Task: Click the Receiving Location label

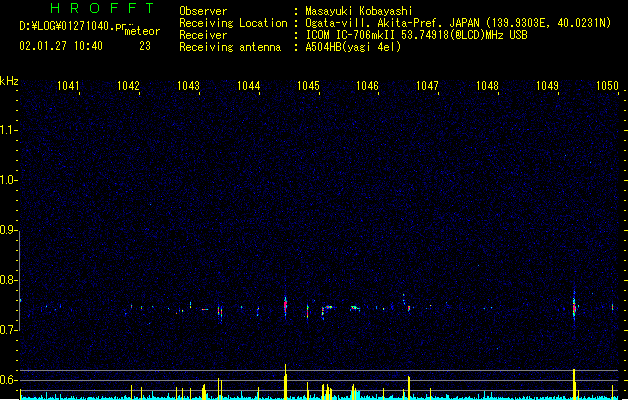Action: pos(233,23)
